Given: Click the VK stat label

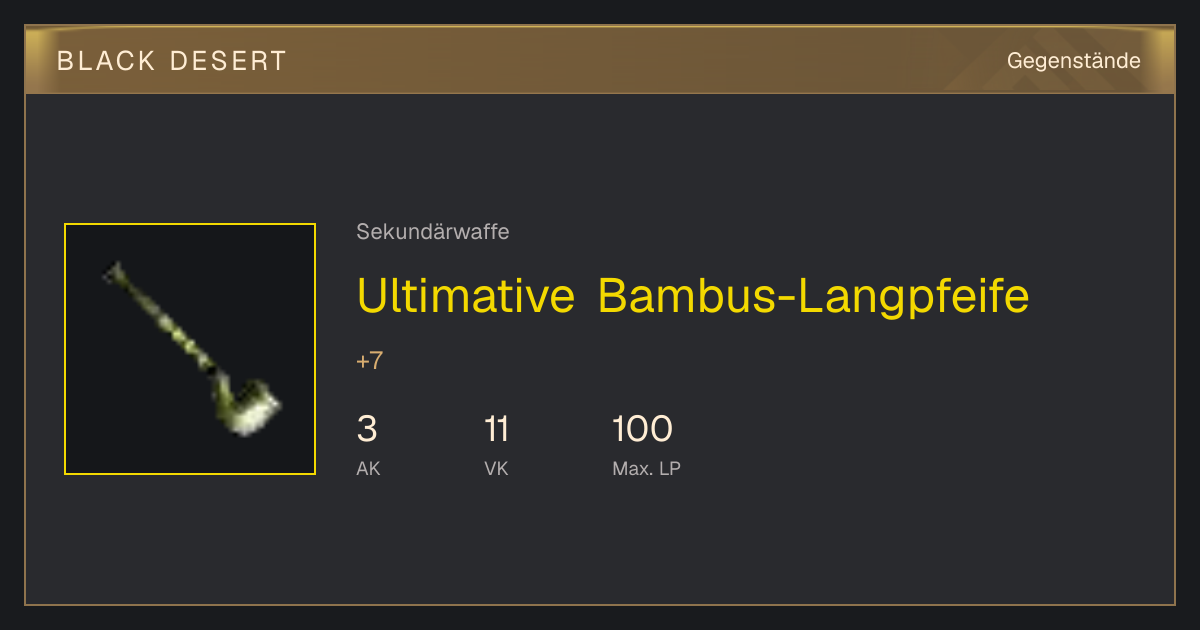Looking at the screenshot, I should [x=496, y=468].
